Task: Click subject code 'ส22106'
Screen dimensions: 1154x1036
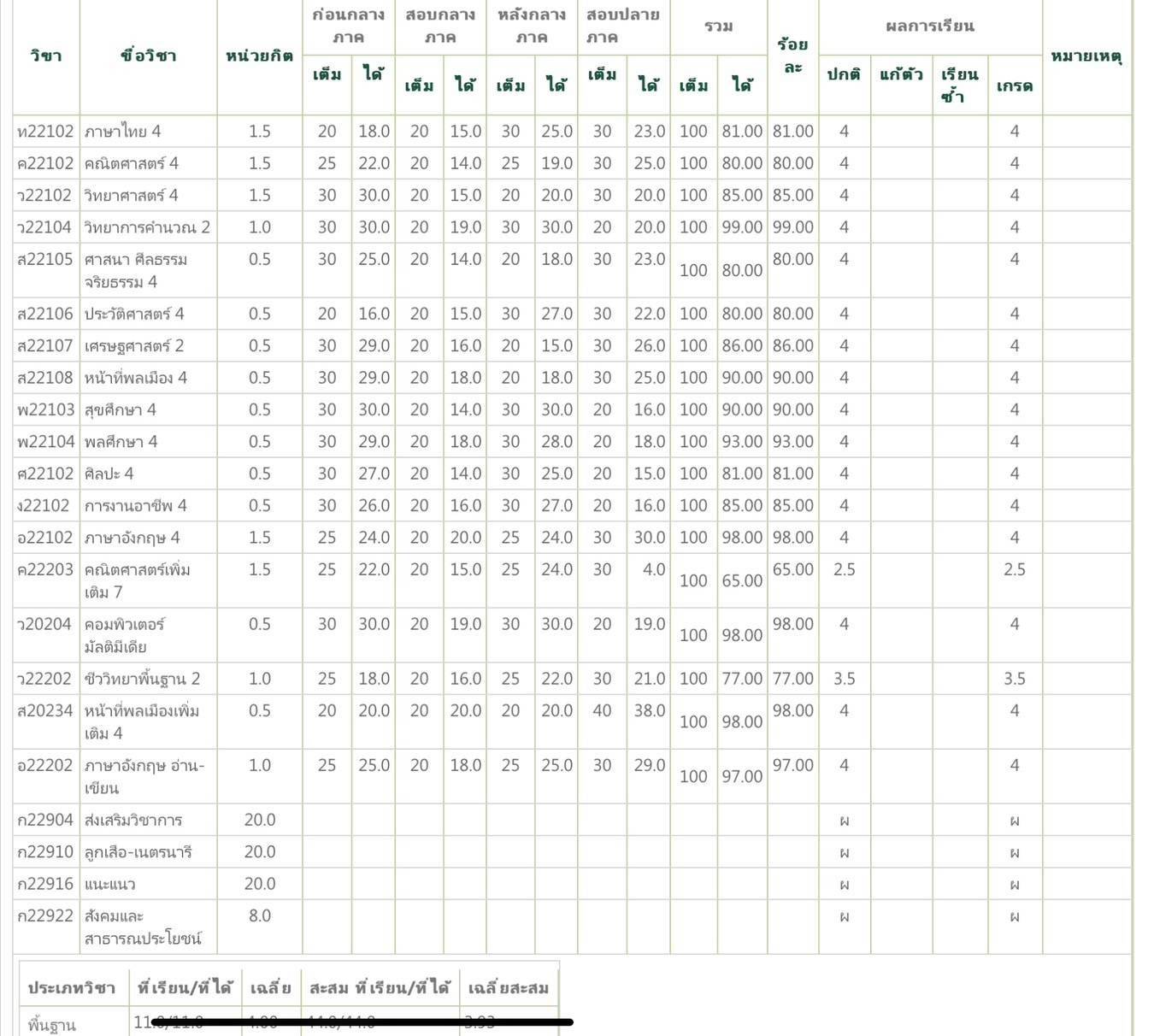Action: tap(45, 314)
